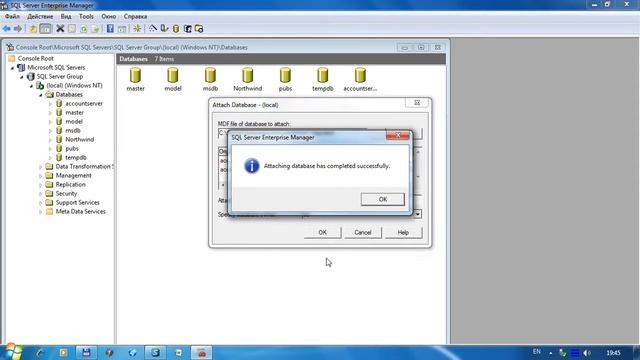Toggle the show/hide console tree icon
Screen dimensions: 640x360
click(46, 29)
